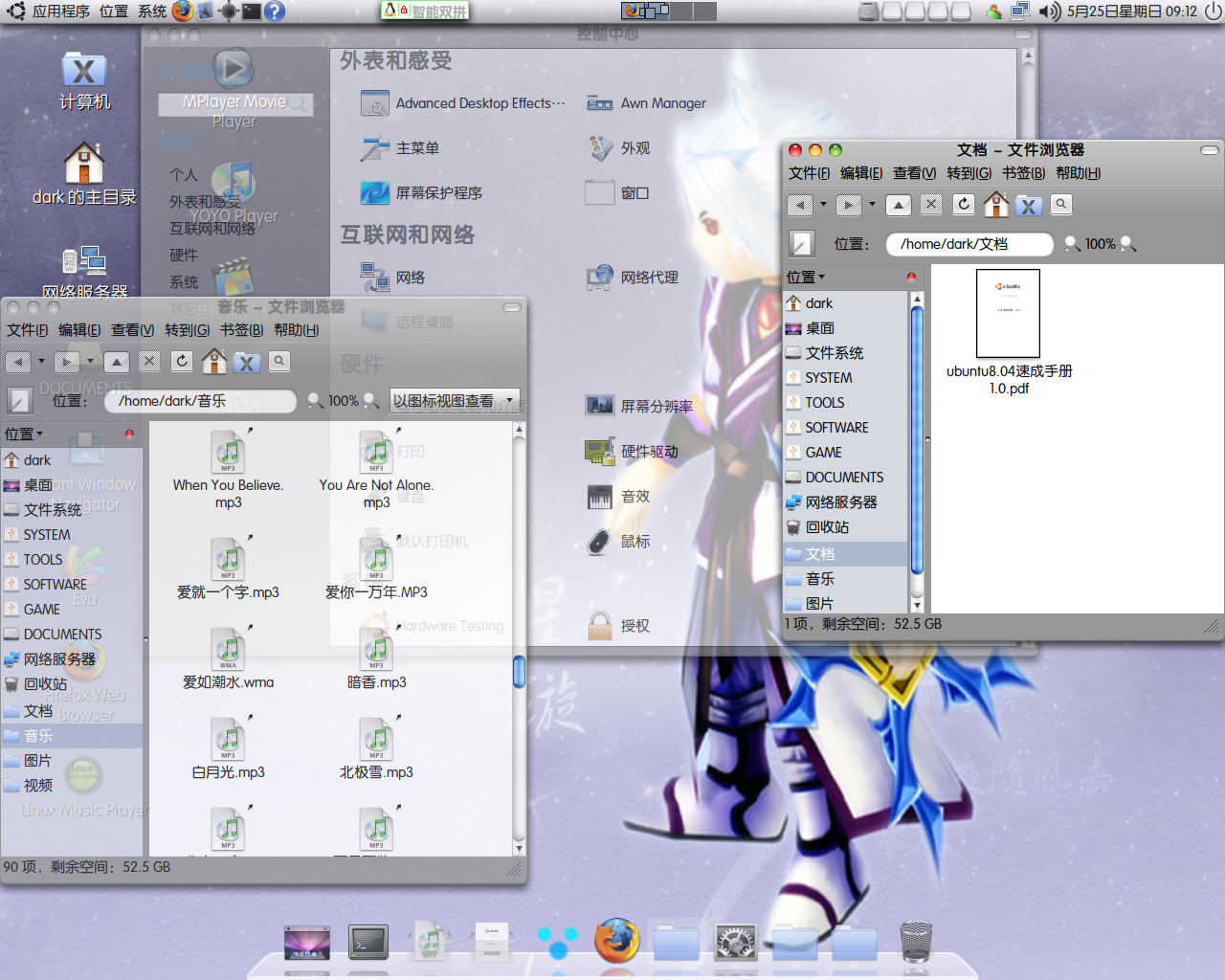Select SOFTWARE in 文档 browser sidebar
Screen dimensions: 1225x980
(x=845, y=428)
